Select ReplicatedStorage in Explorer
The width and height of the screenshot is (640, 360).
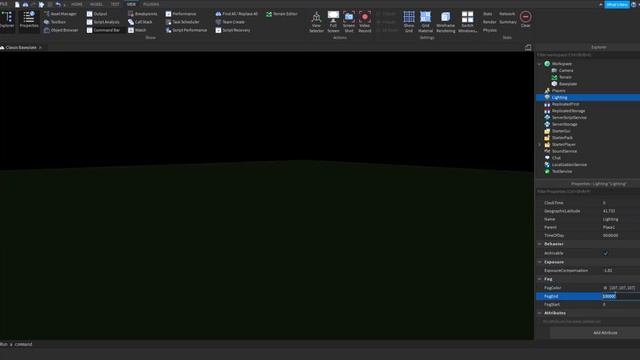568,111
